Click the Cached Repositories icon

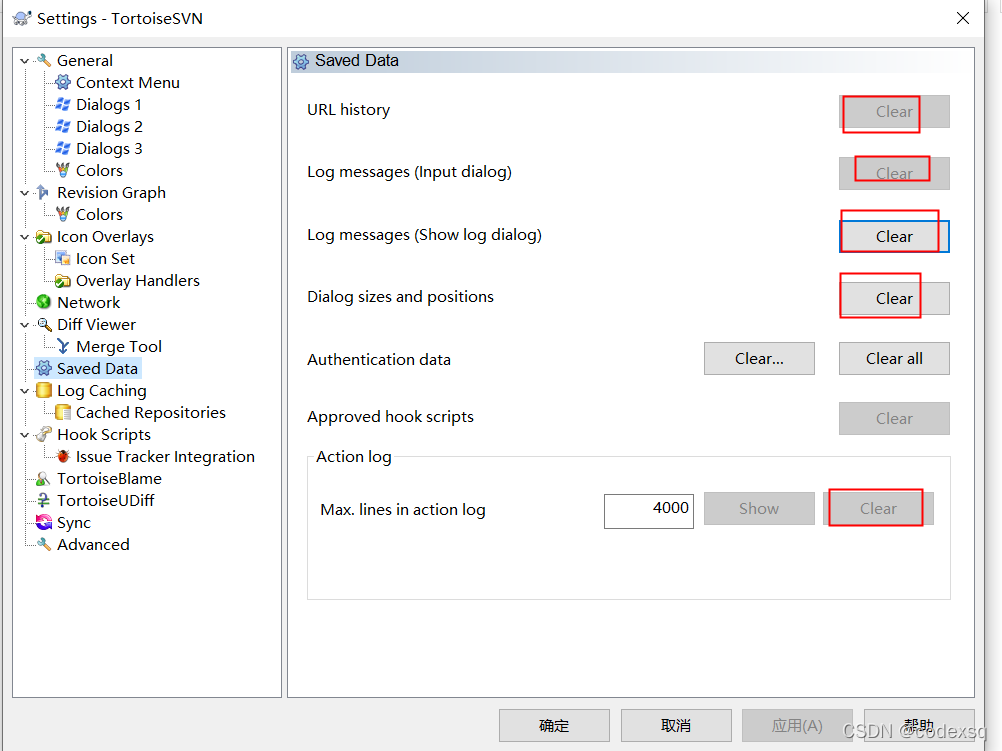(63, 412)
